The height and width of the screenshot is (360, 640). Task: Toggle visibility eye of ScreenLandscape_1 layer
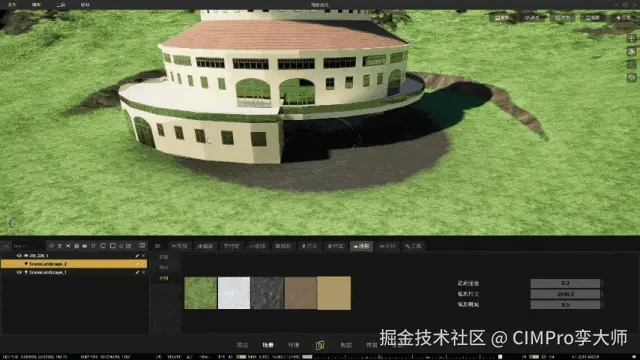[19, 272]
